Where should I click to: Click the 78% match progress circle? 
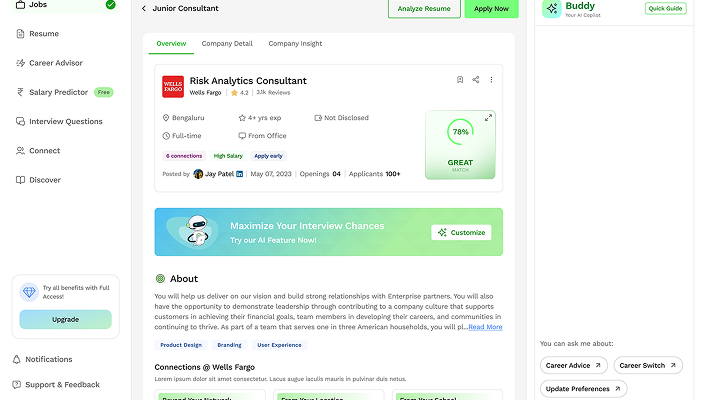(460, 132)
